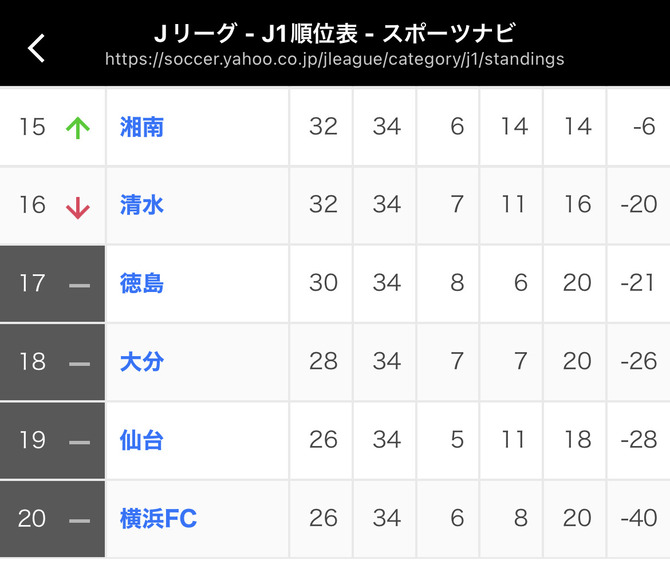This screenshot has height=572, width=670.
Task: Open the 清水 team link
Action: coord(142,205)
